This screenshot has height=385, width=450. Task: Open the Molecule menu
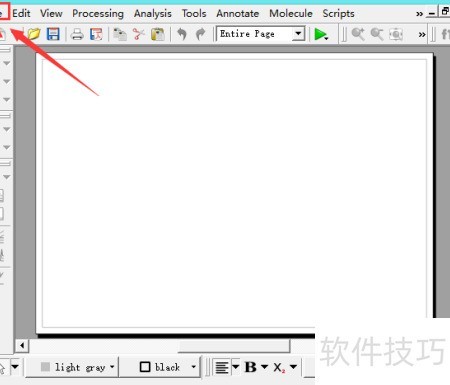coord(291,13)
